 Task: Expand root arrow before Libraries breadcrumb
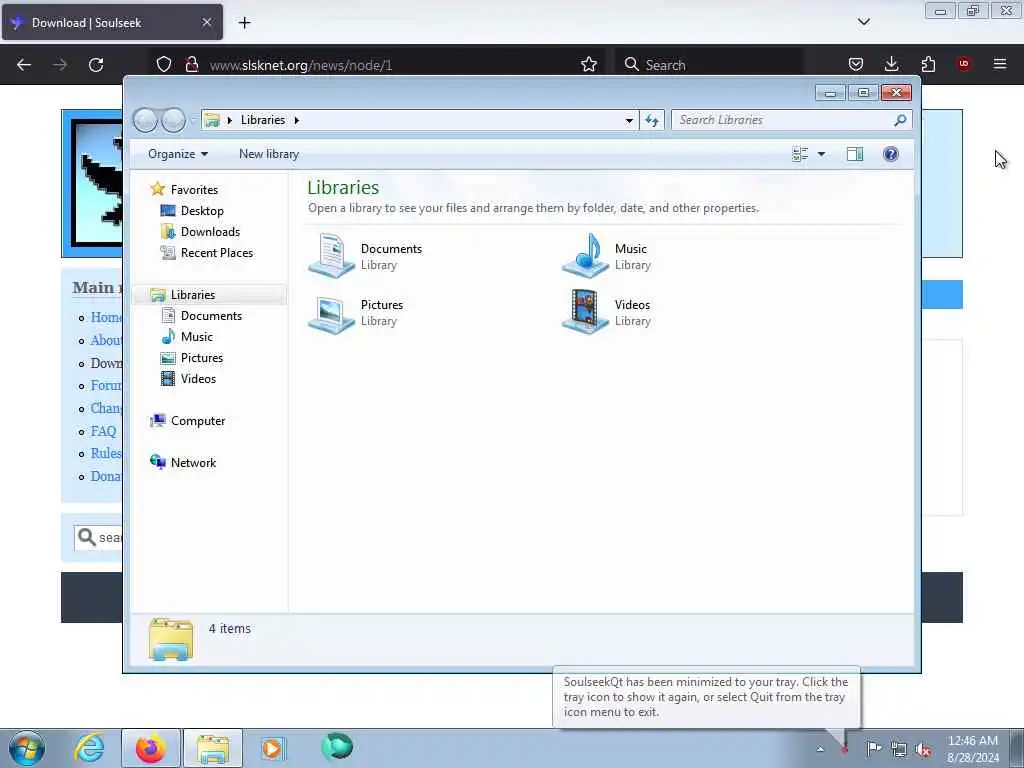click(x=229, y=120)
